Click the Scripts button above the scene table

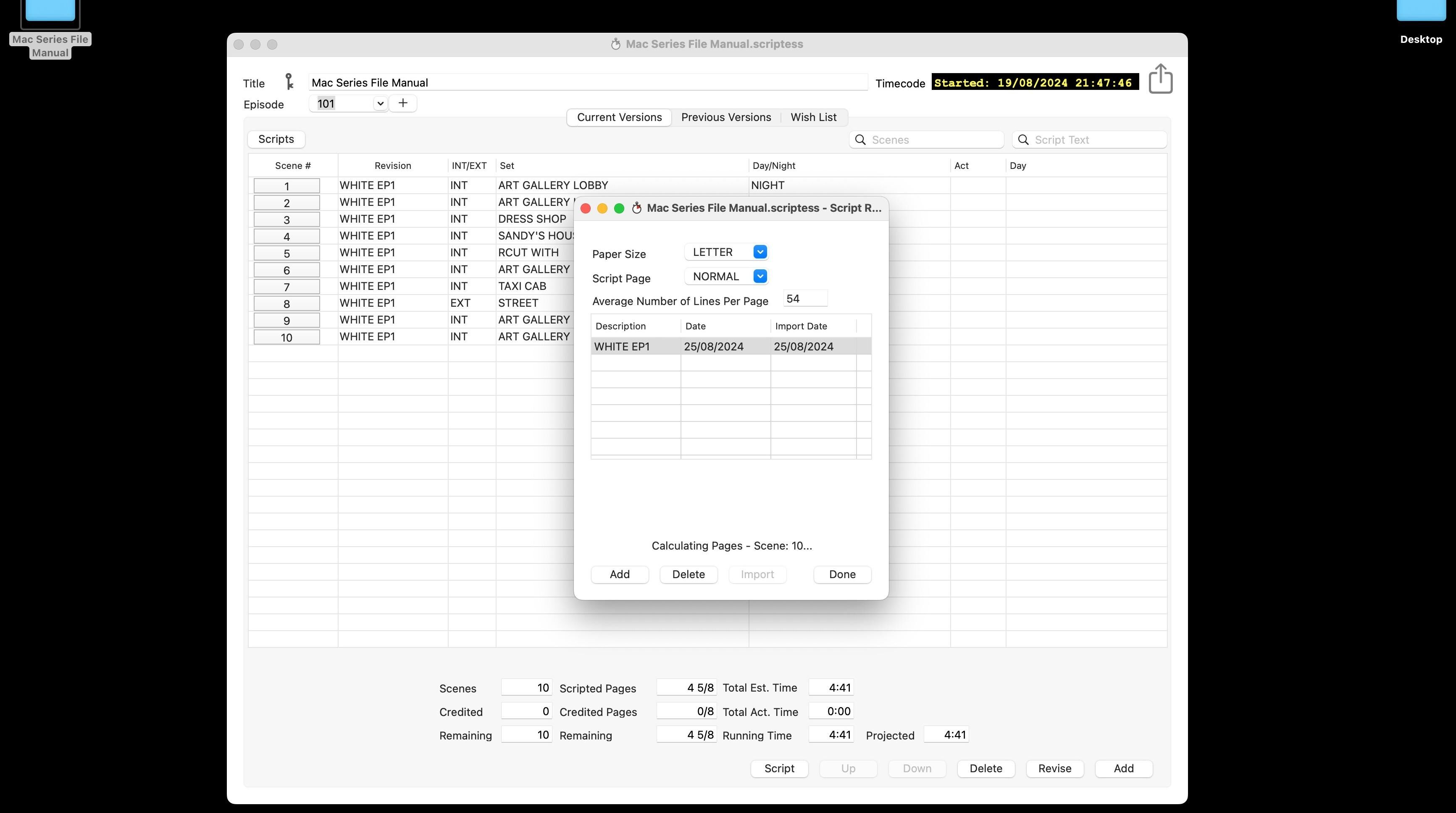[276, 139]
